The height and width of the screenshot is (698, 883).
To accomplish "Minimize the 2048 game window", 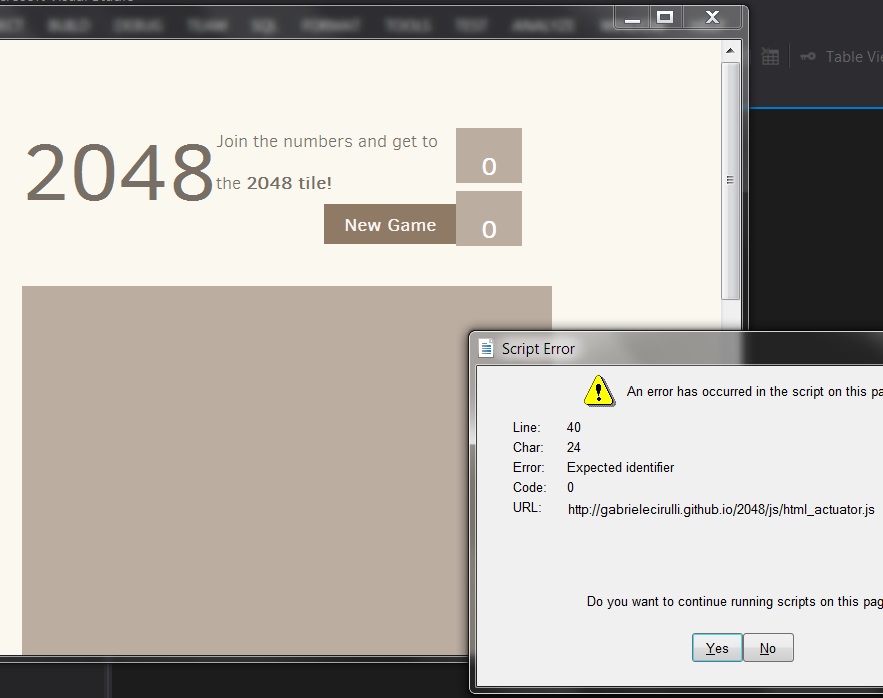I will click(632, 18).
